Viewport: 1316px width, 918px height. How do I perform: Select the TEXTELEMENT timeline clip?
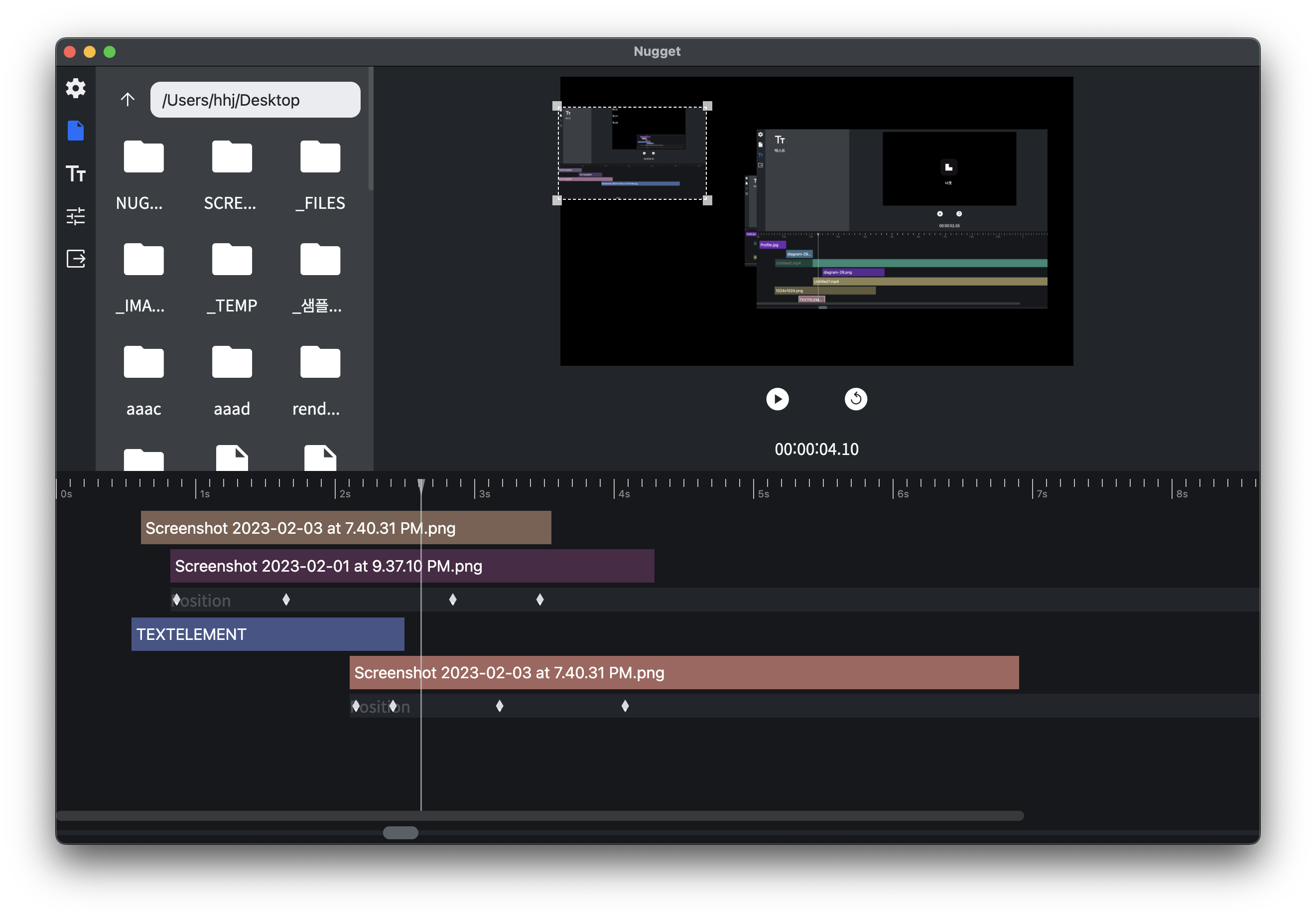tap(267, 634)
